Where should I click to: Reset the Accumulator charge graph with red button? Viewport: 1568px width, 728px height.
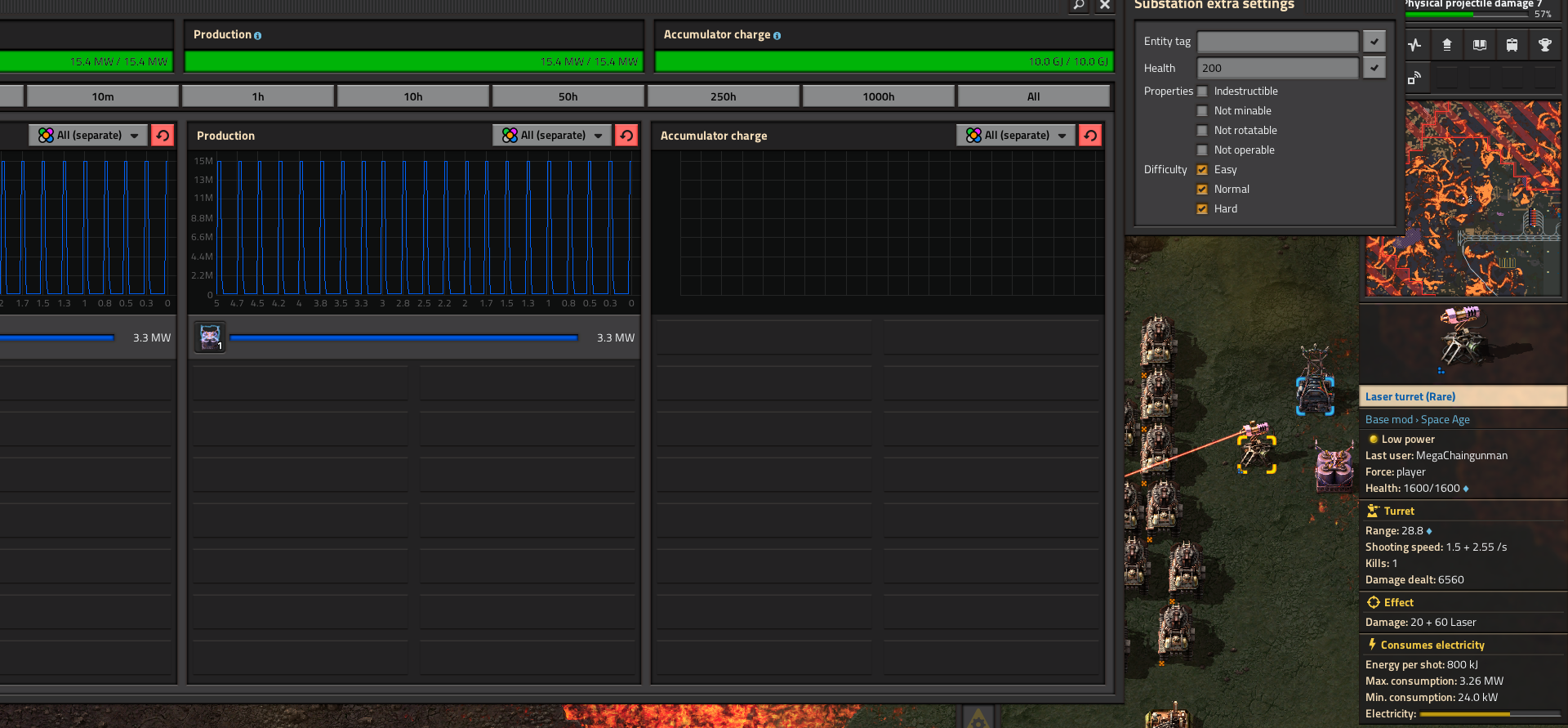(1090, 136)
